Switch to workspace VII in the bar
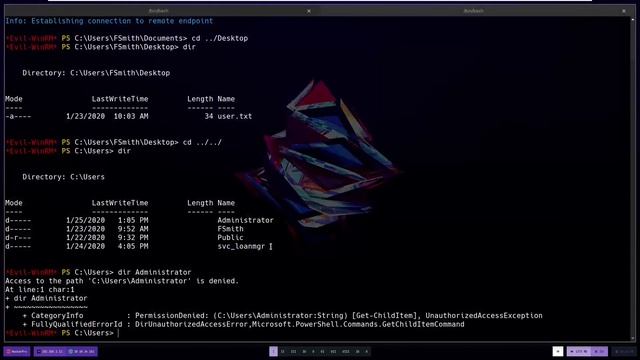Image resolution: width=640 pixels, height=360 pixels. click(333, 351)
